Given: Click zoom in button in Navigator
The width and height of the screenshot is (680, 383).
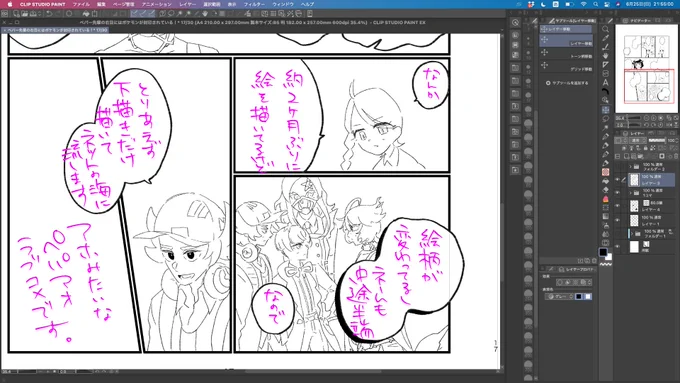Looking at the screenshot, I should pos(654,118).
